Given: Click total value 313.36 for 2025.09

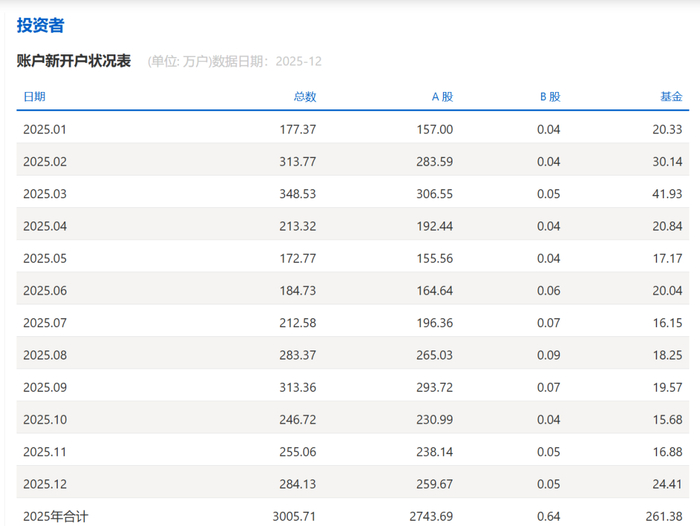Looking at the screenshot, I should [x=298, y=387].
